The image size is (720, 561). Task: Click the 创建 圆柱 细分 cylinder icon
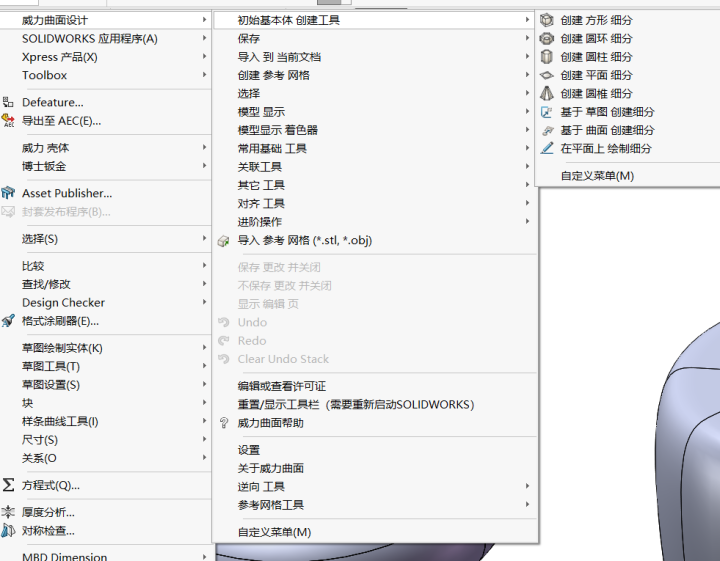point(546,56)
